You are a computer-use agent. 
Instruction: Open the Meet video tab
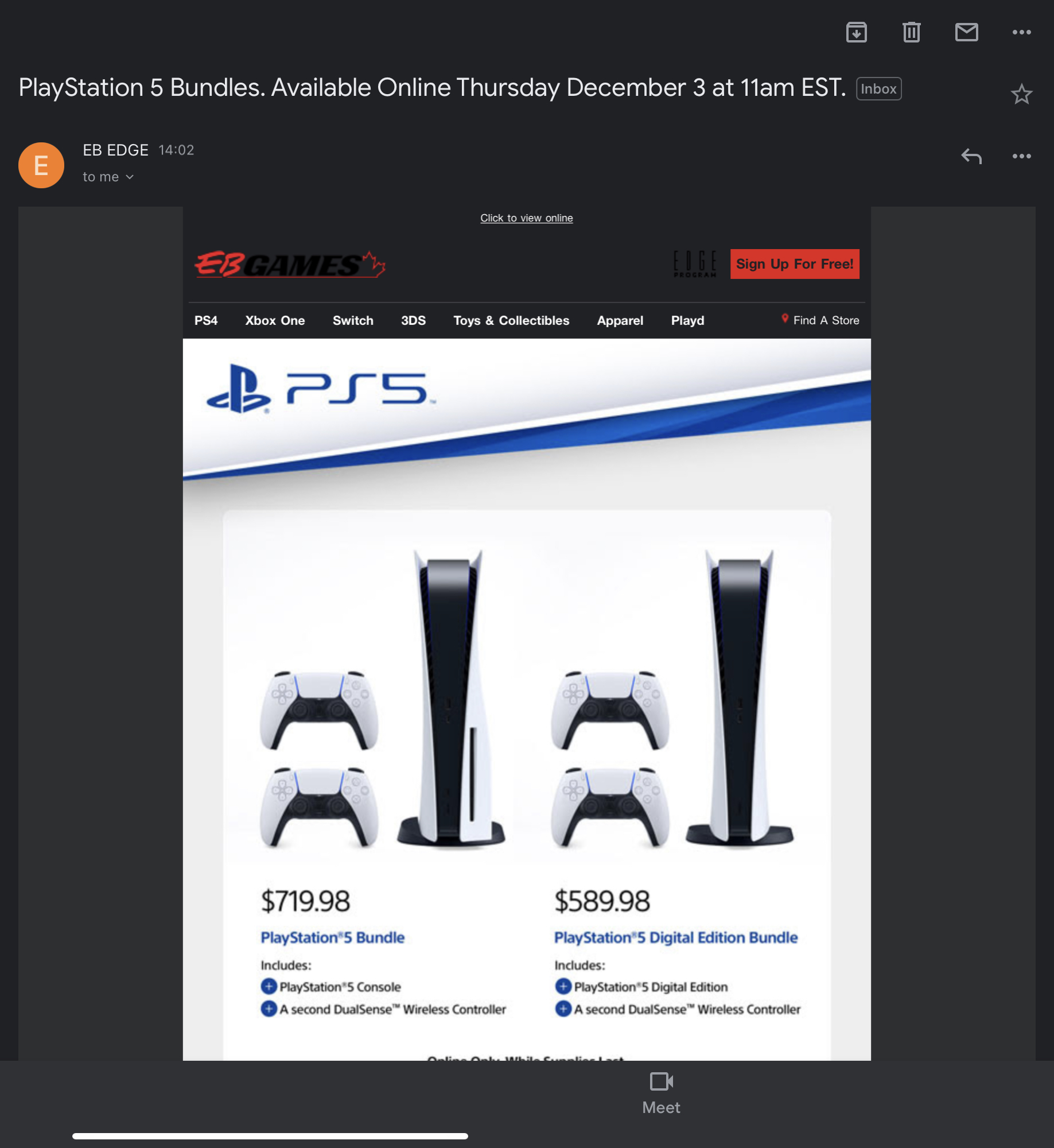(661, 1093)
